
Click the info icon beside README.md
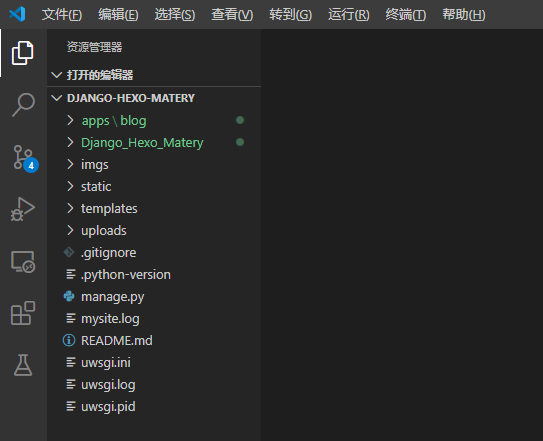pos(69,340)
